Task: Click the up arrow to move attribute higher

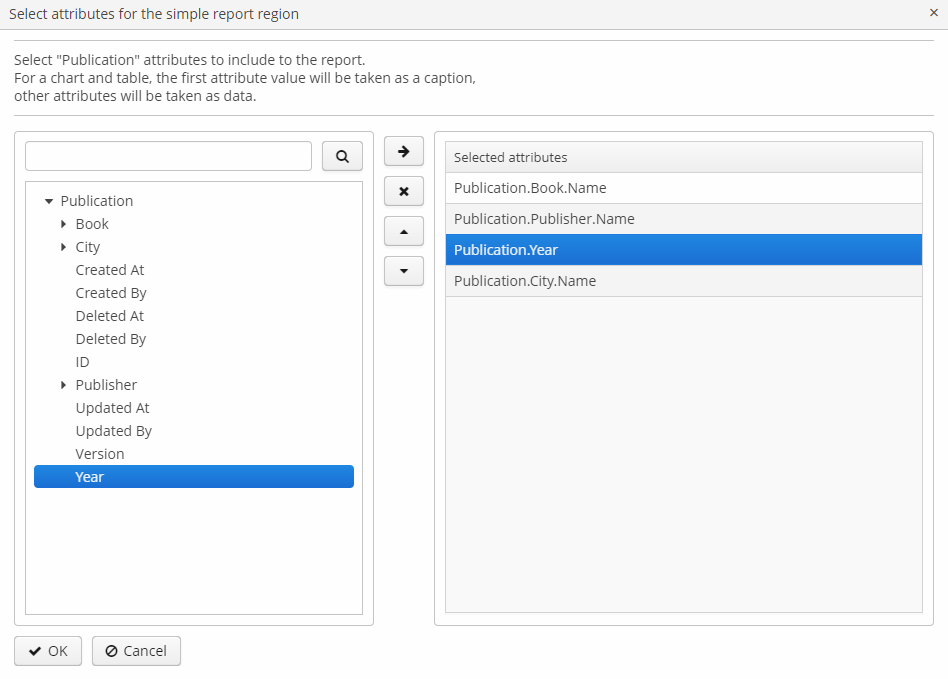Action: pyautogui.click(x=403, y=231)
